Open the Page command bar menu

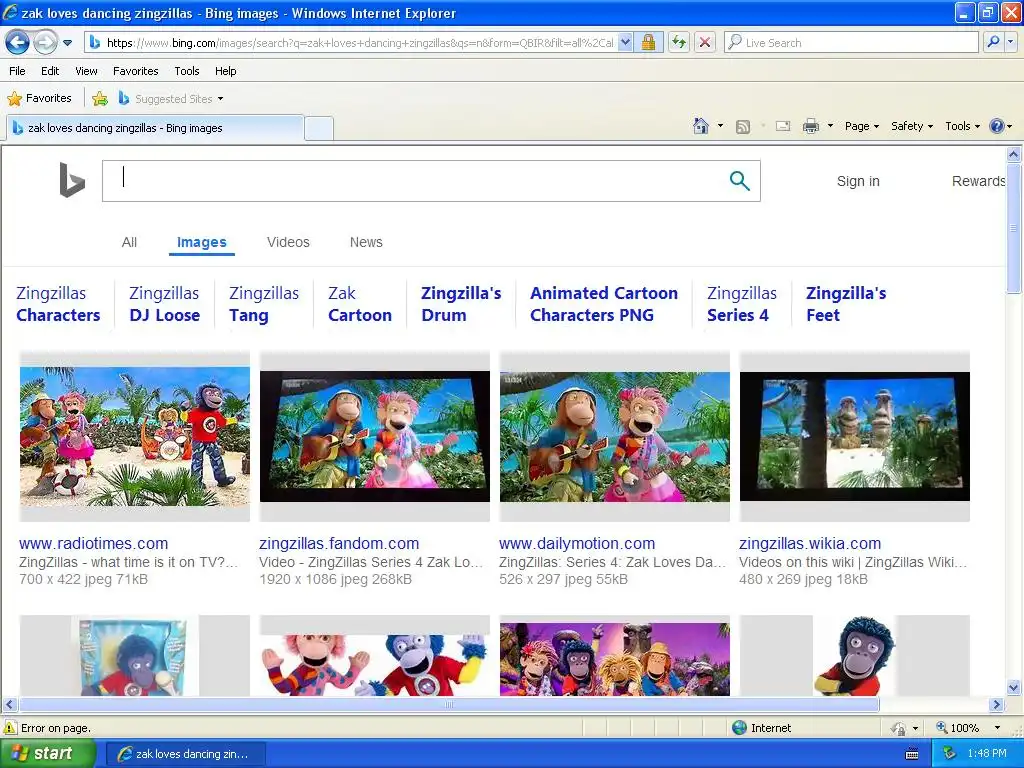click(861, 126)
